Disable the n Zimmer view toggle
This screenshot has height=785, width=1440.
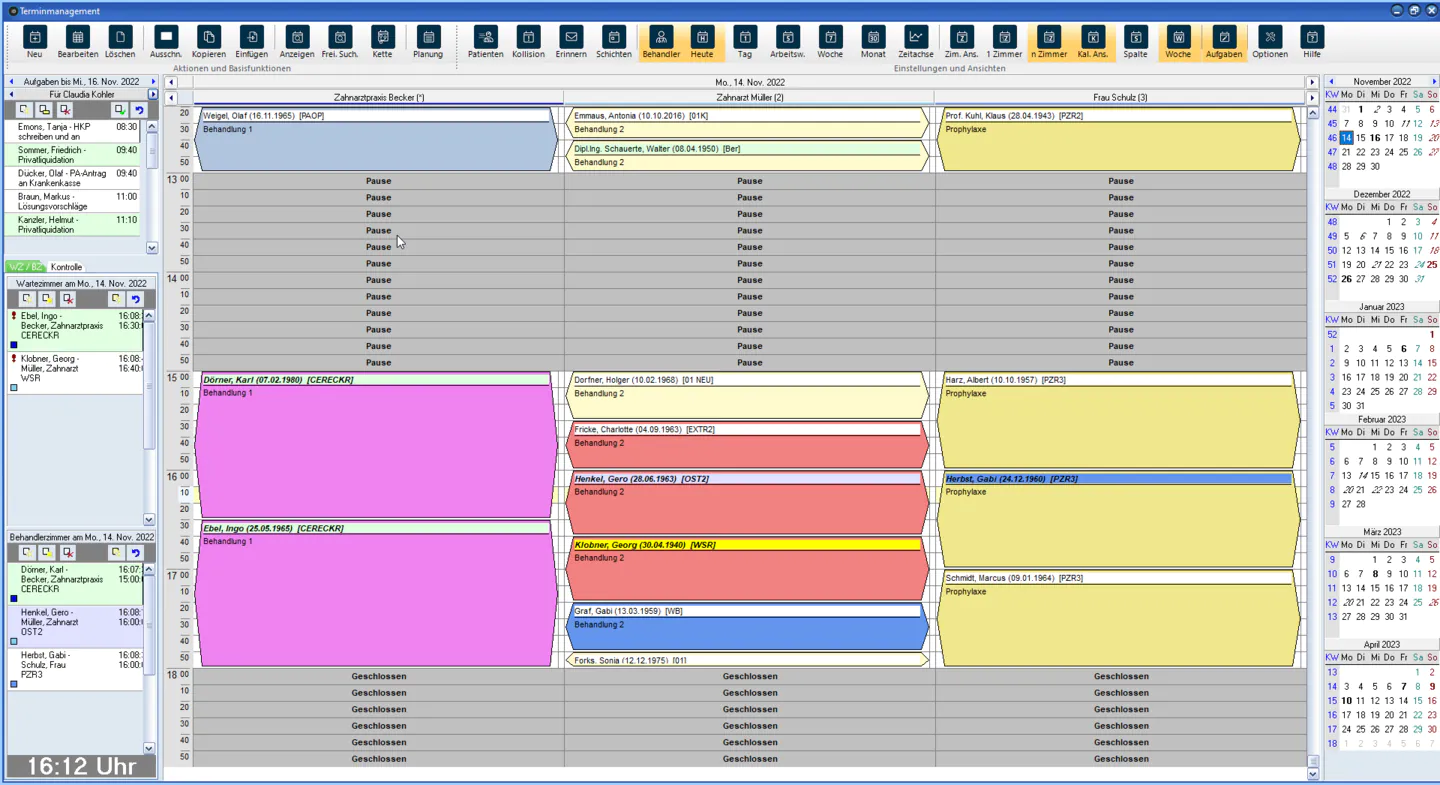1049,42
